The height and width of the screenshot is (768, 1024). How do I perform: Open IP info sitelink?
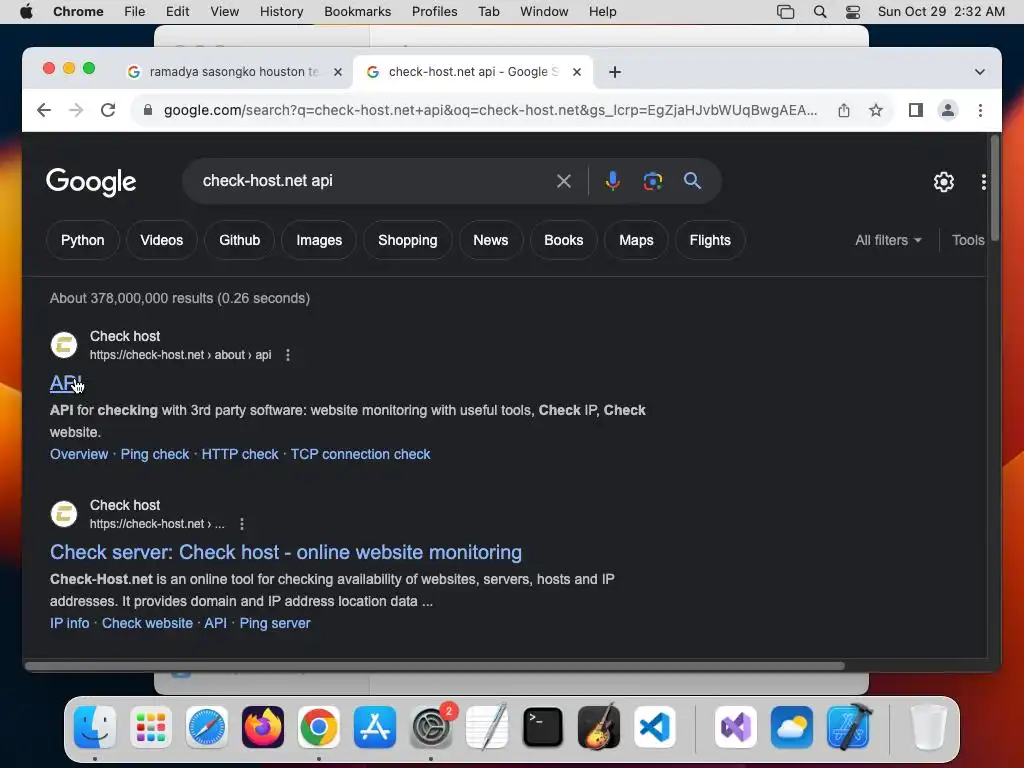tap(69, 623)
